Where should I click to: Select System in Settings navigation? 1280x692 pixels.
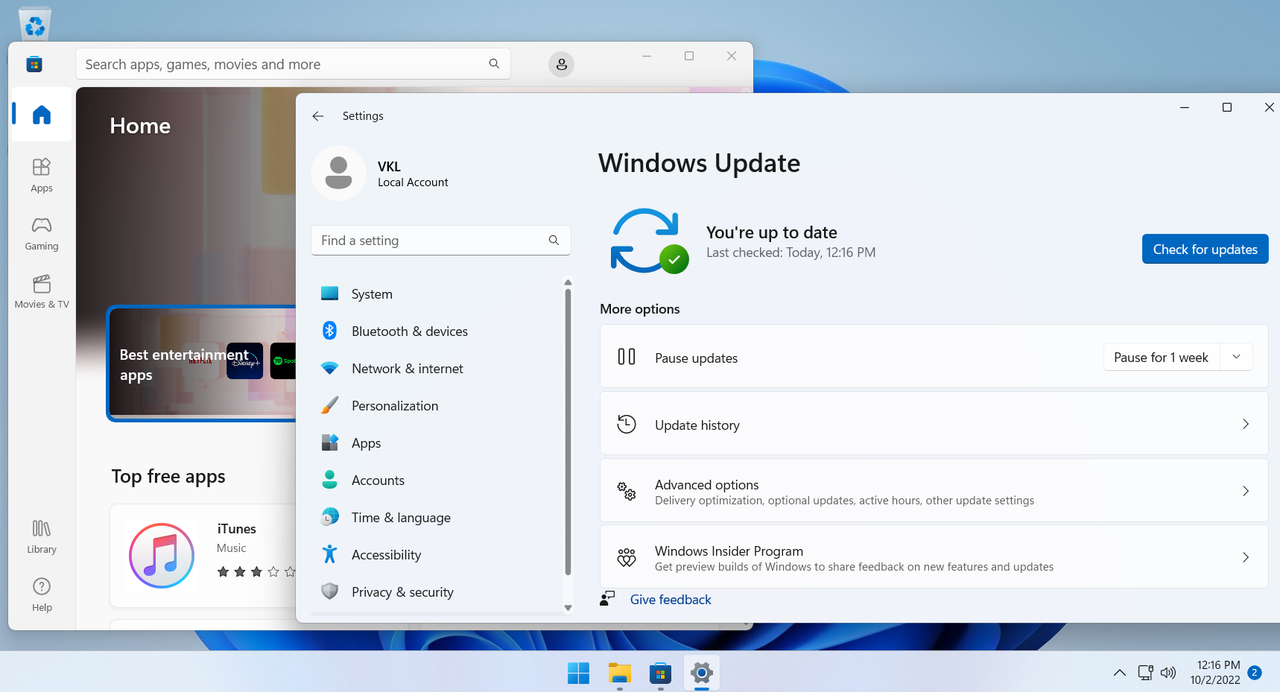437,294
